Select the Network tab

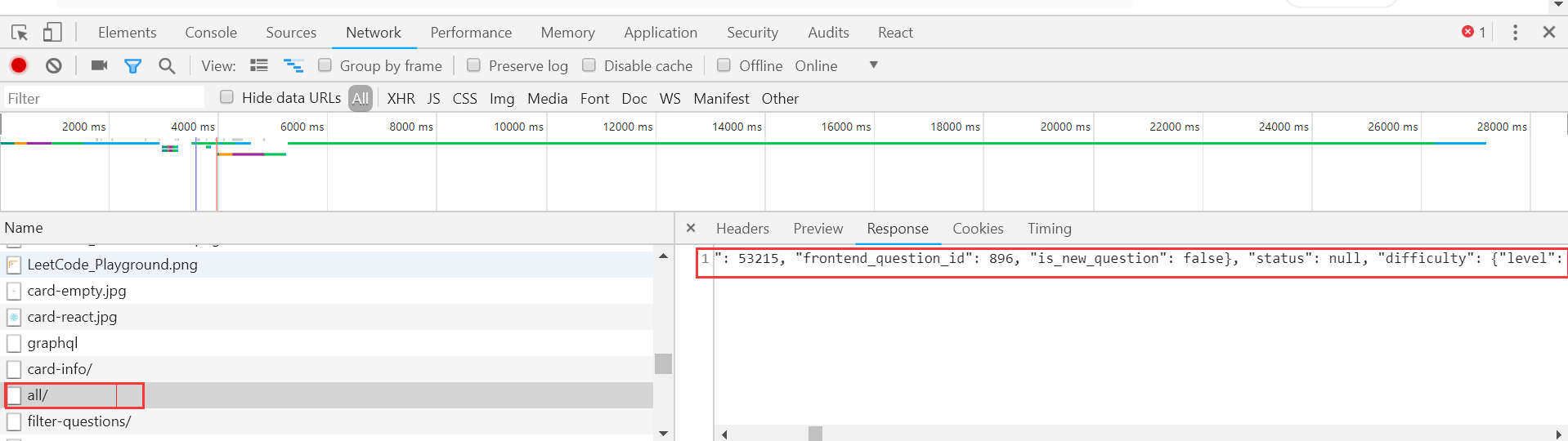[374, 33]
